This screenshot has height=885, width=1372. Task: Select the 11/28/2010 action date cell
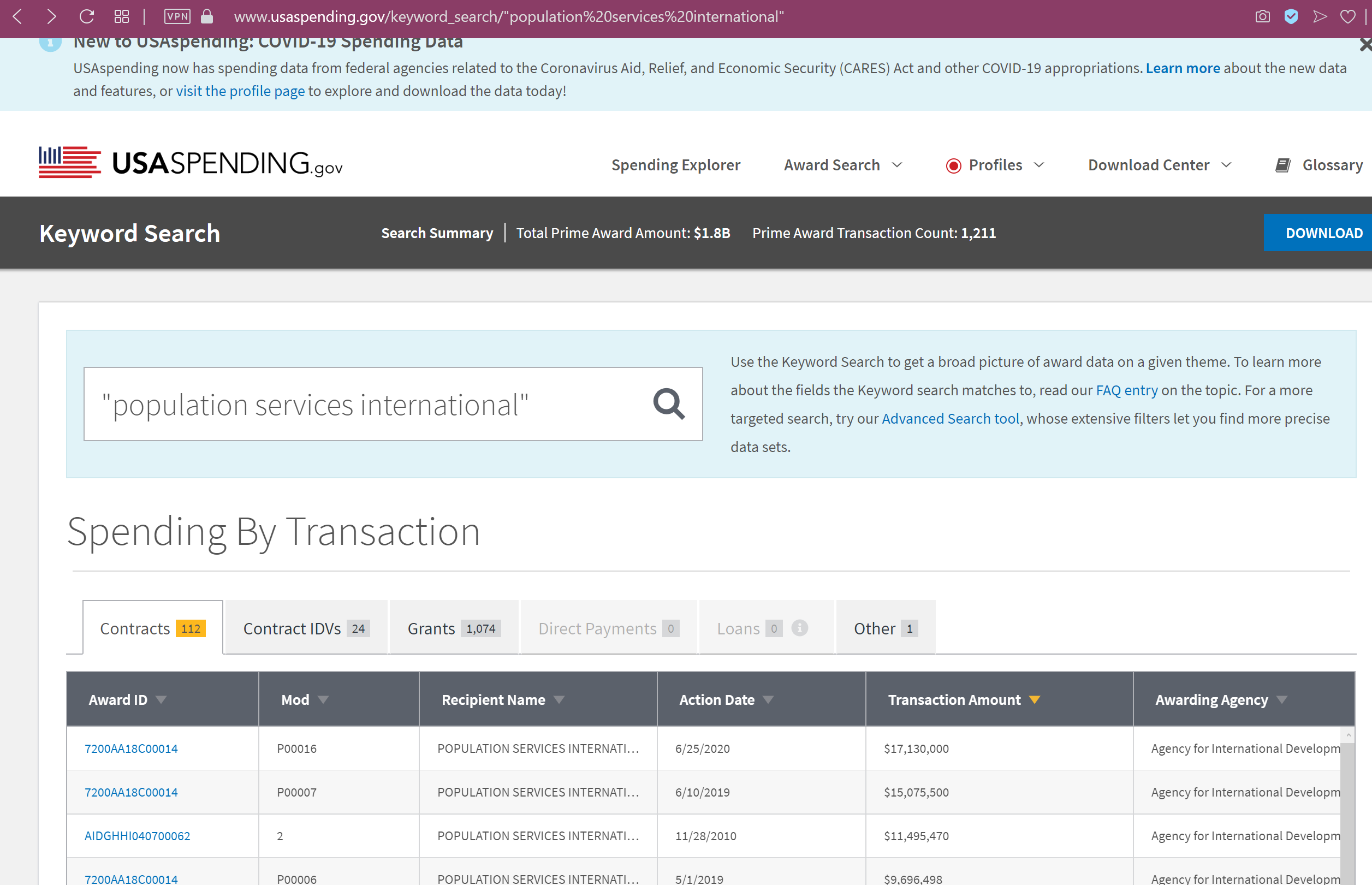pos(762,836)
